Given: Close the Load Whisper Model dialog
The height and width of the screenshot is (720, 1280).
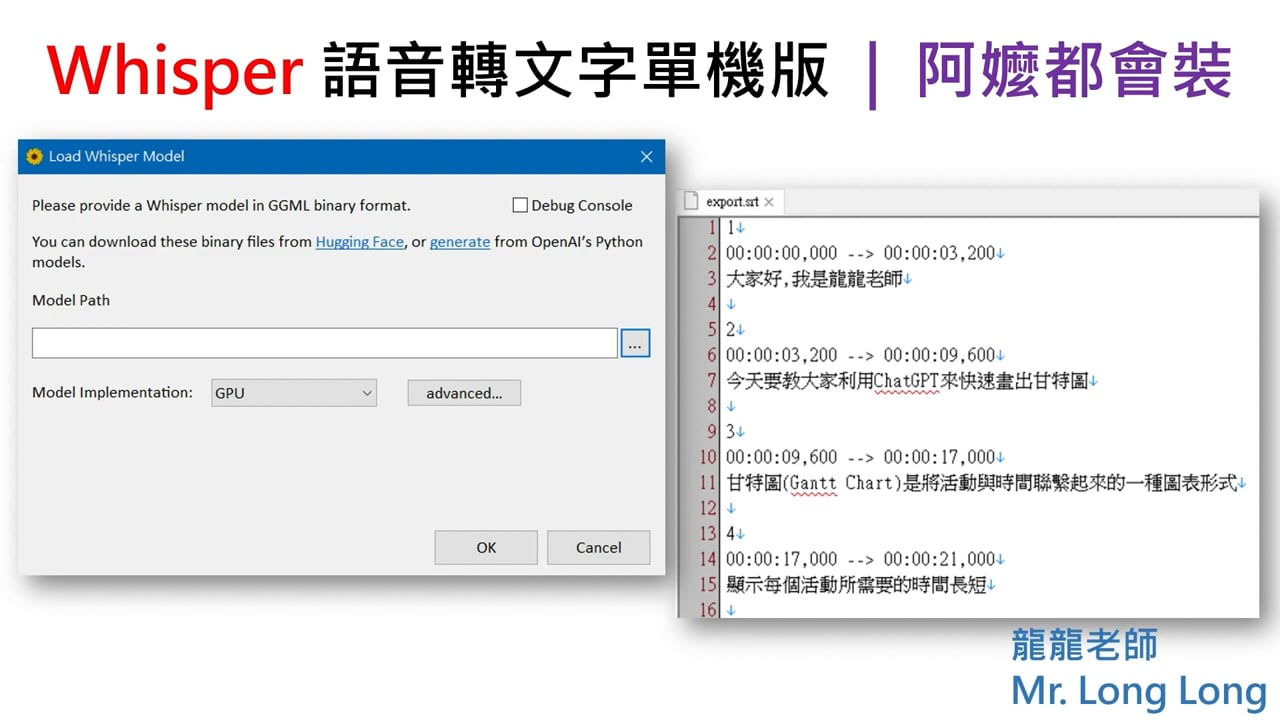Looking at the screenshot, I should [x=646, y=156].
